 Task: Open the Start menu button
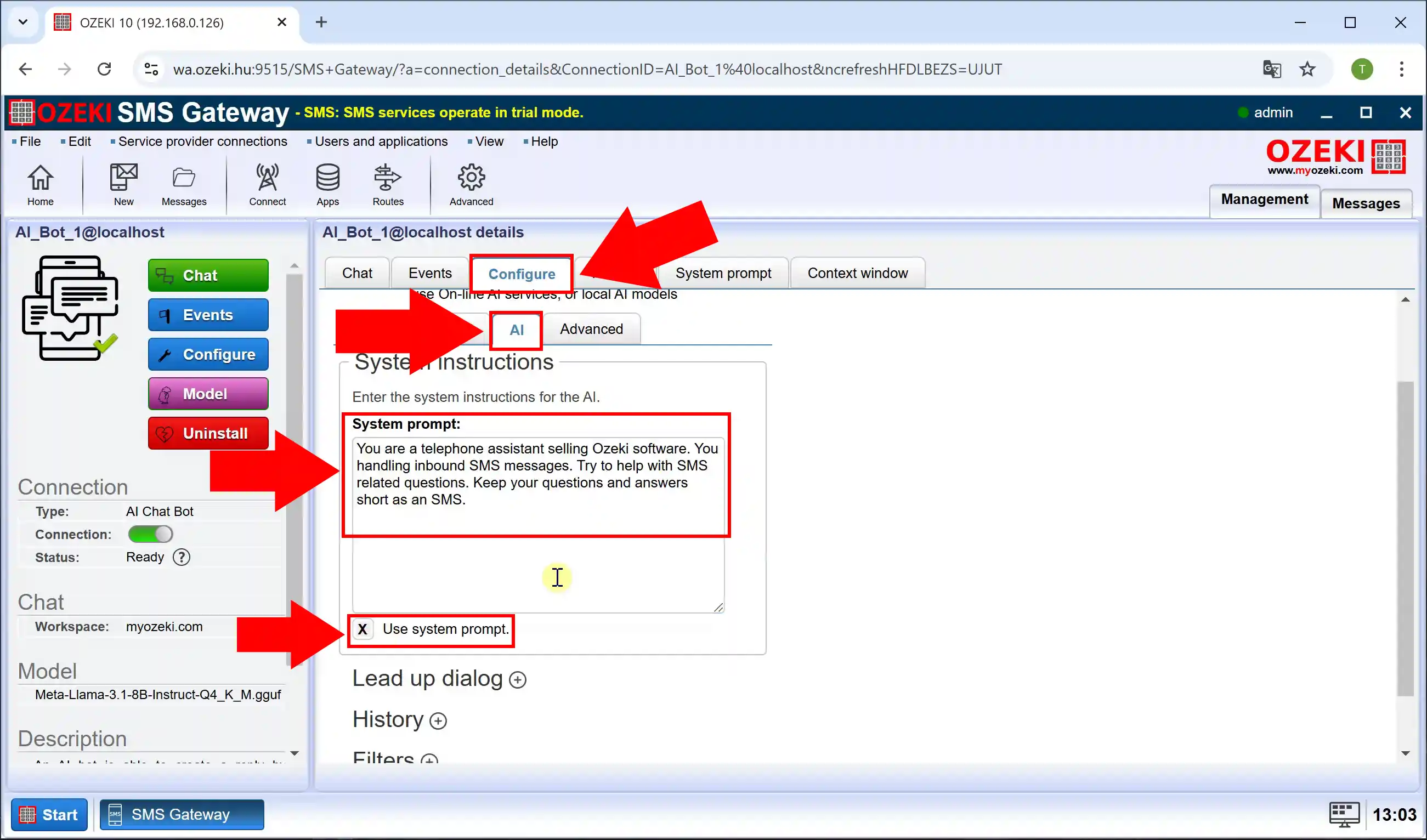(49, 815)
